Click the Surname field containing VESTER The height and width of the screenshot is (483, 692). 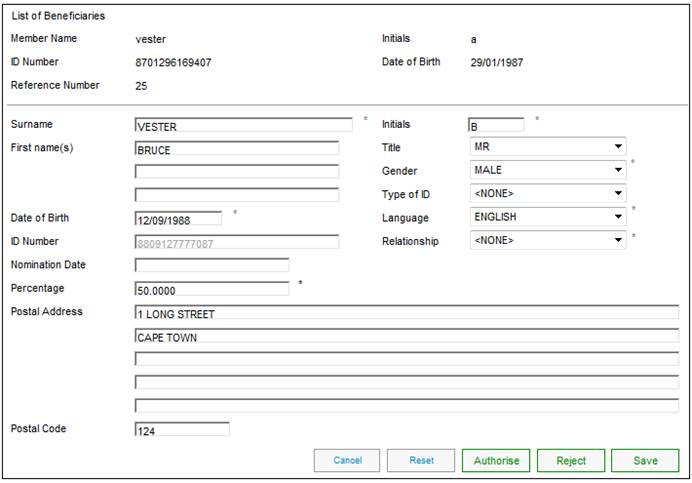click(243, 126)
